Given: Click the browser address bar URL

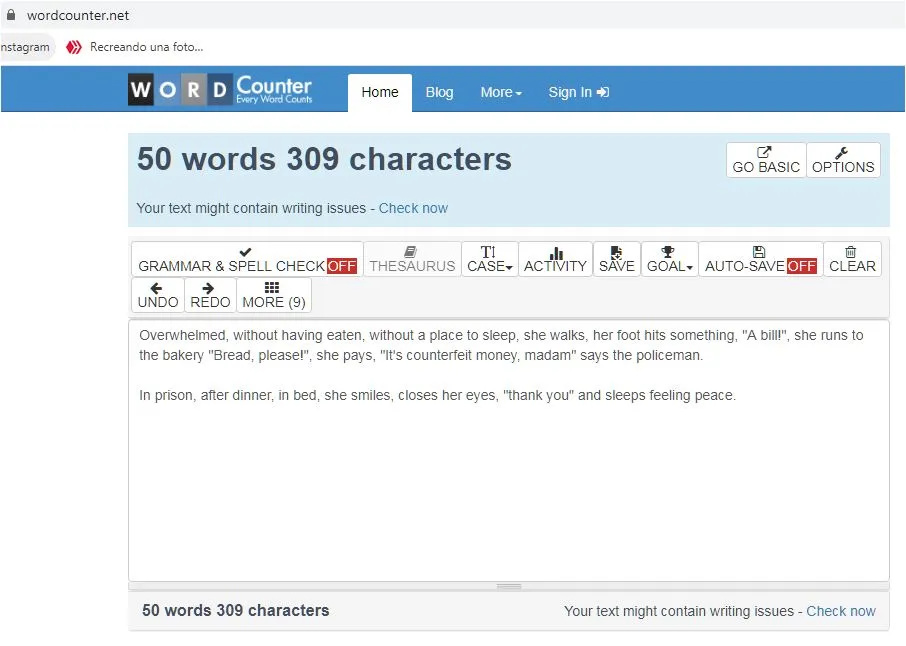Looking at the screenshot, I should [78, 16].
